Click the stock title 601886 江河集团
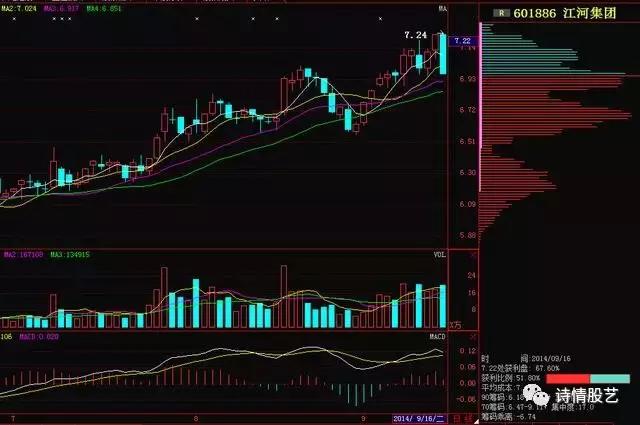The width and height of the screenshot is (640, 425). 564,13
